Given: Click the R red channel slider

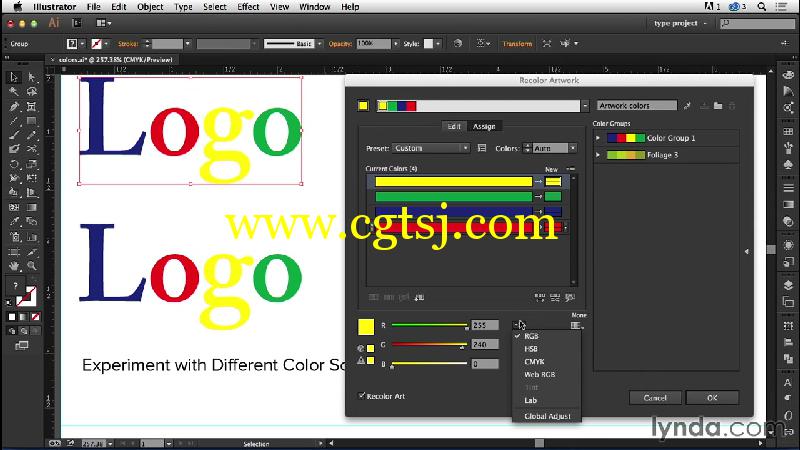Looking at the screenshot, I should click(429, 325).
